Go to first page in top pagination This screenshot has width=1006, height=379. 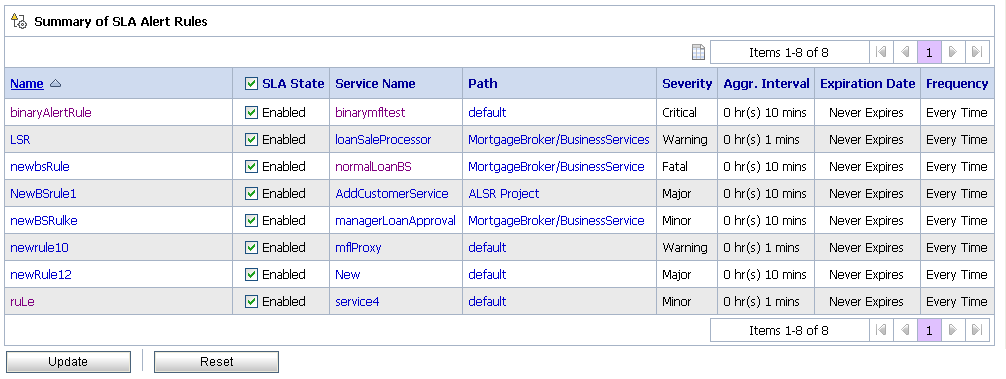point(881,52)
